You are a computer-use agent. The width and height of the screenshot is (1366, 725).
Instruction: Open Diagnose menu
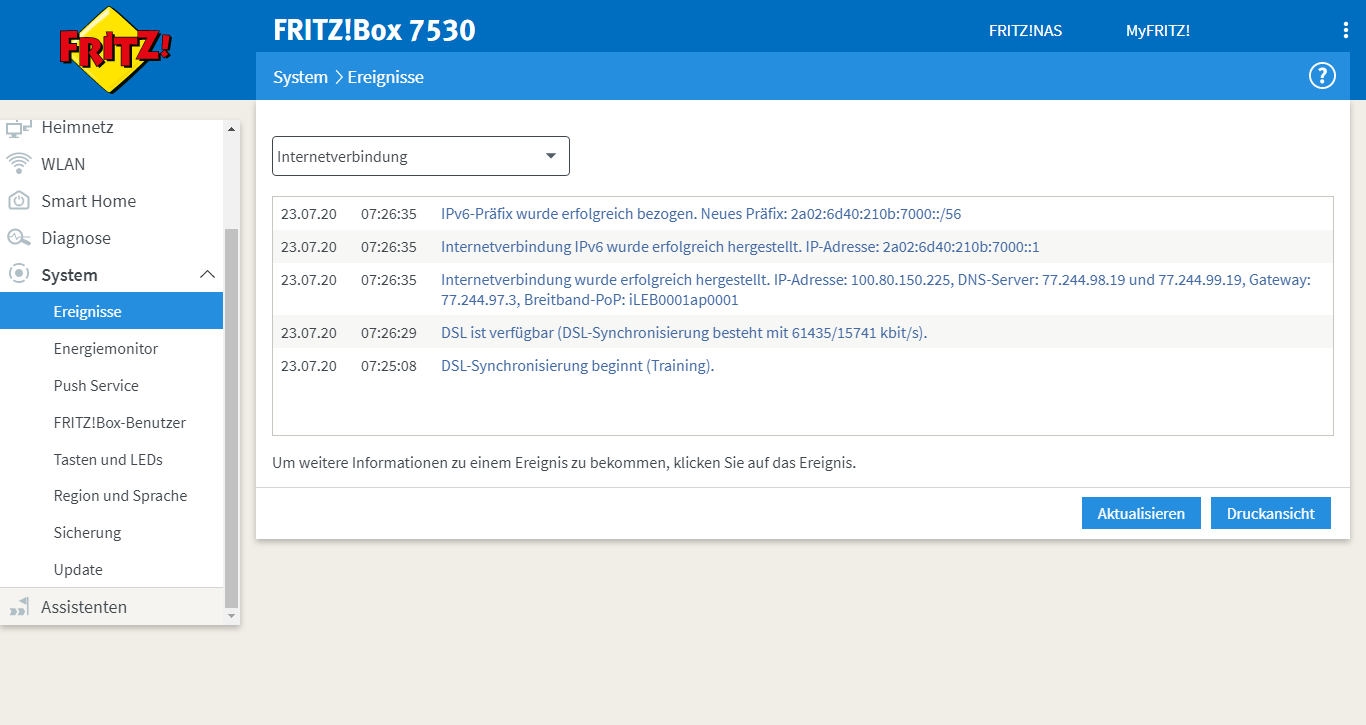click(x=76, y=238)
